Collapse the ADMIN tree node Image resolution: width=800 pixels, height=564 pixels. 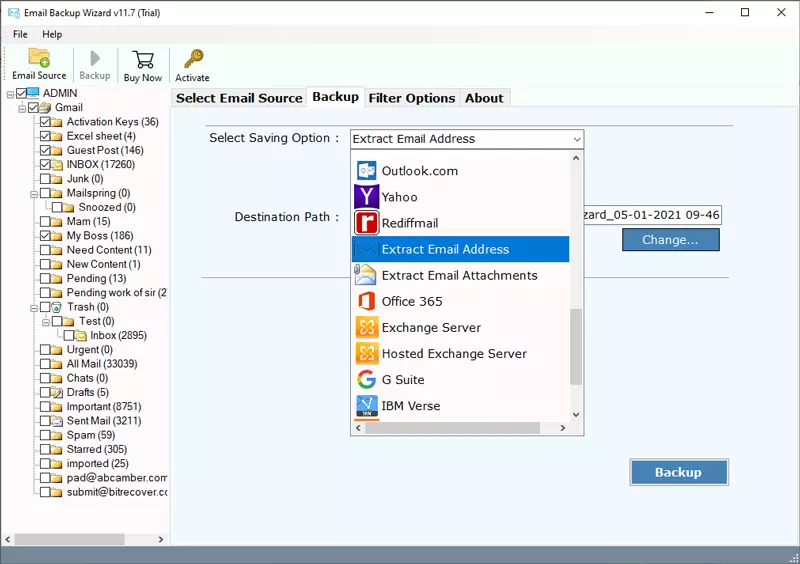10,94
